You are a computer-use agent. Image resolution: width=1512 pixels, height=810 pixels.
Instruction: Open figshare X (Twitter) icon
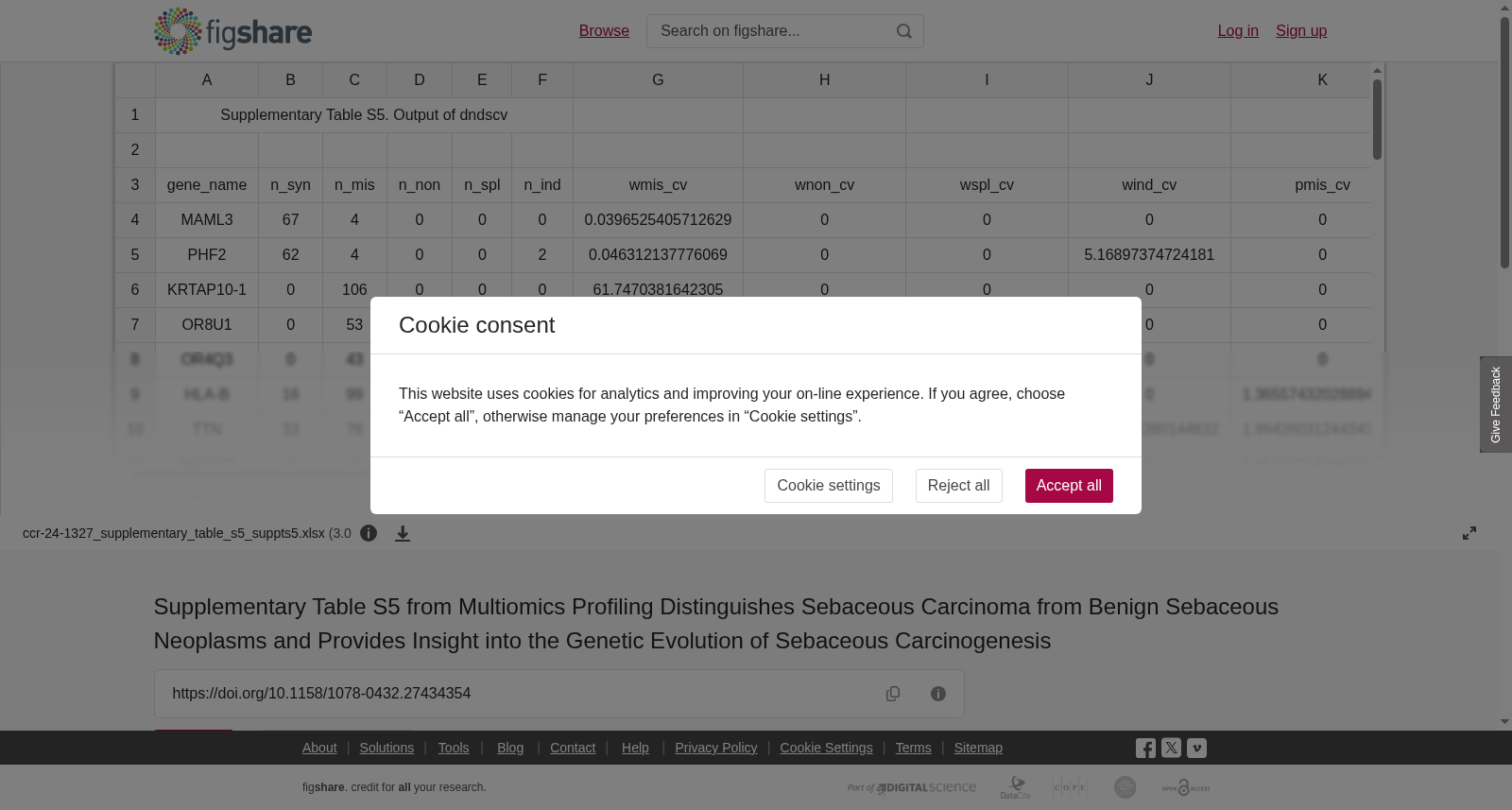click(x=1171, y=748)
